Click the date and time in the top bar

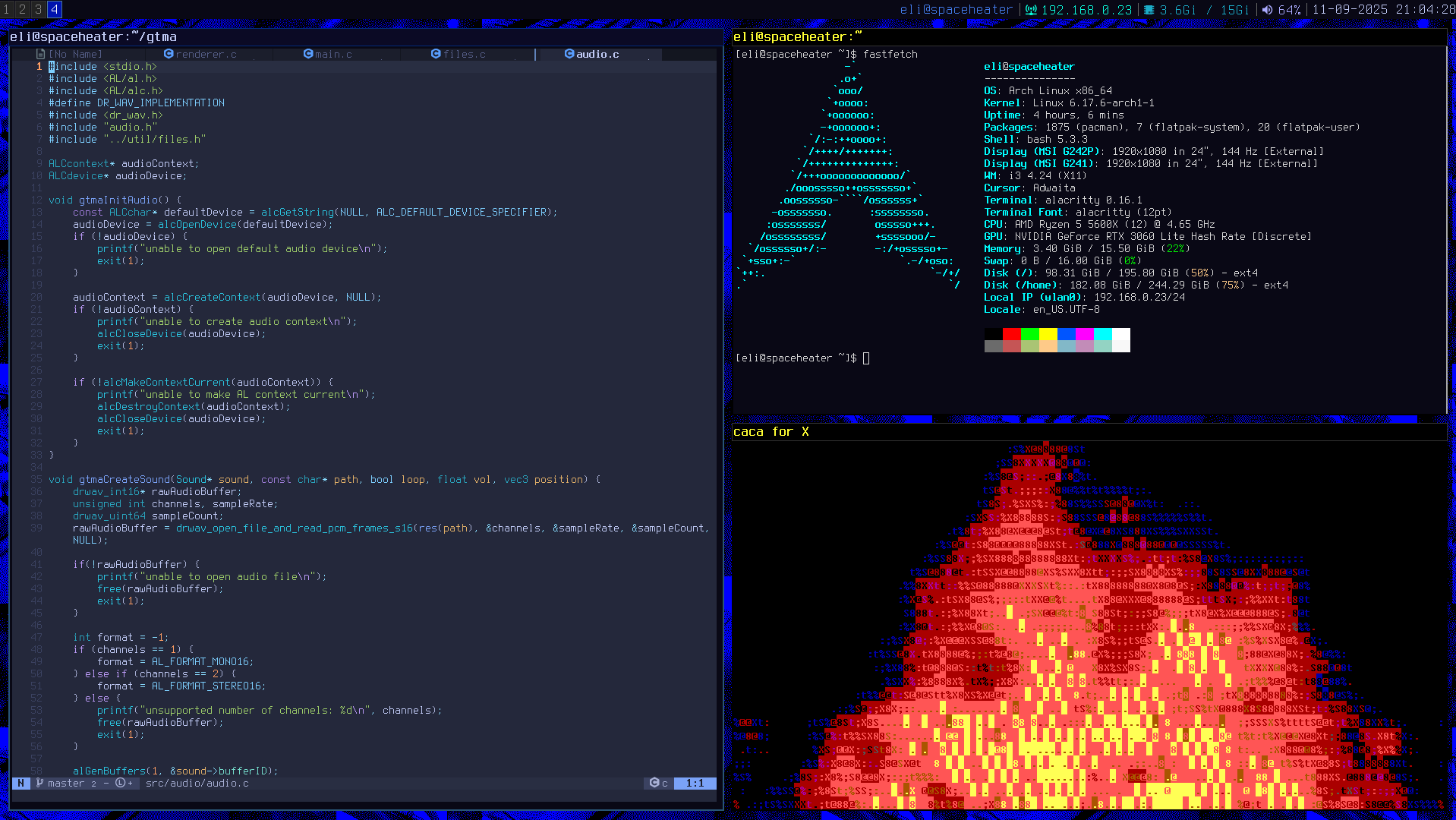pos(1383,10)
